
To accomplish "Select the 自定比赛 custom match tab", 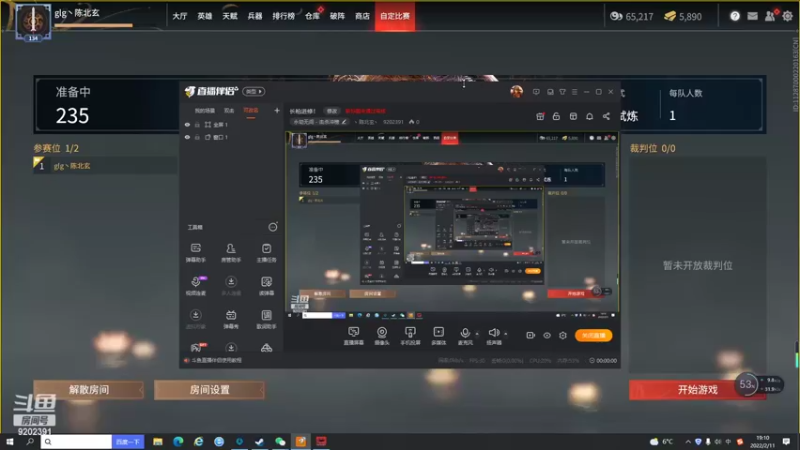I will tap(395, 16).
